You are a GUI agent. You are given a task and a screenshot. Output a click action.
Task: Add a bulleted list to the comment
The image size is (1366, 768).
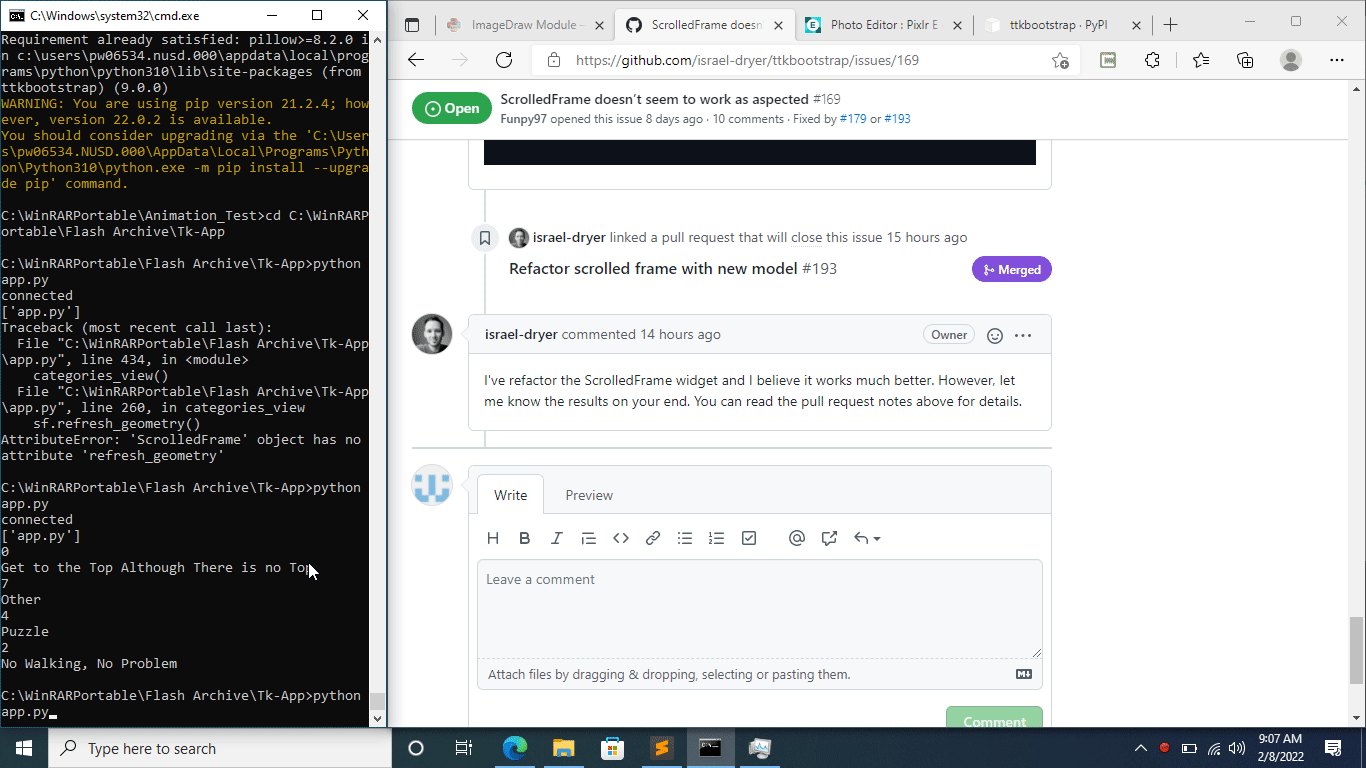[x=685, y=538]
